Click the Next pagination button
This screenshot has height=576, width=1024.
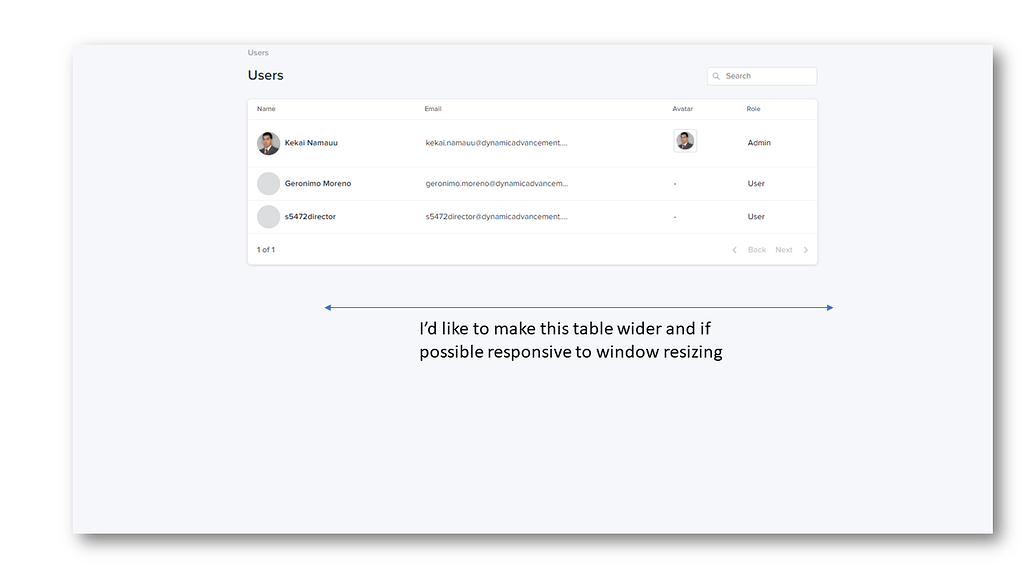pyautogui.click(x=784, y=249)
